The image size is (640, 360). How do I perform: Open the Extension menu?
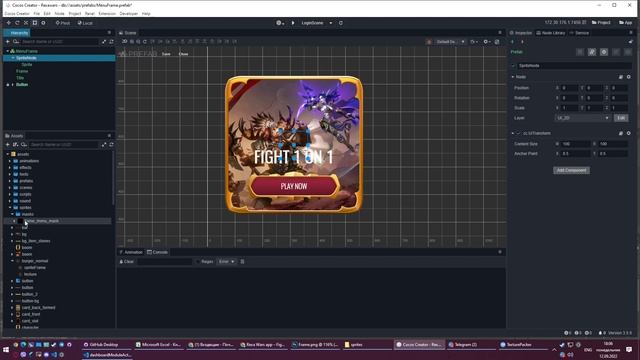[x=107, y=13]
